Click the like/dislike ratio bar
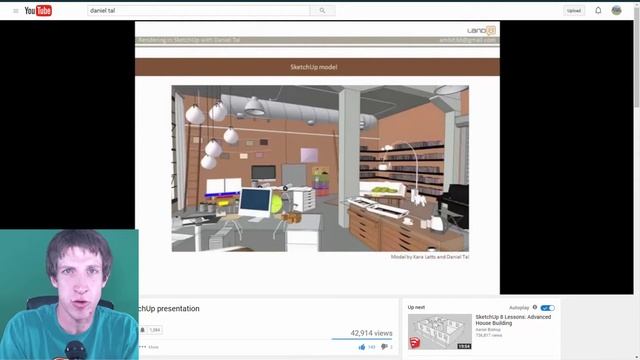640x360 pixels. click(x=362, y=339)
